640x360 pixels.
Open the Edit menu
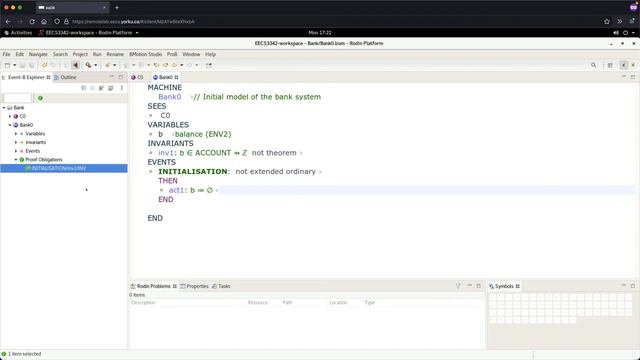[x=20, y=54]
